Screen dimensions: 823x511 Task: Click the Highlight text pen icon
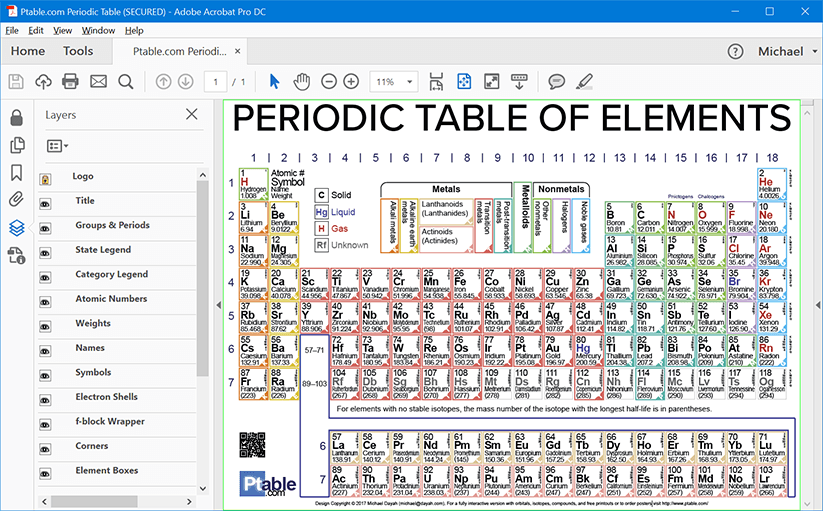(585, 81)
